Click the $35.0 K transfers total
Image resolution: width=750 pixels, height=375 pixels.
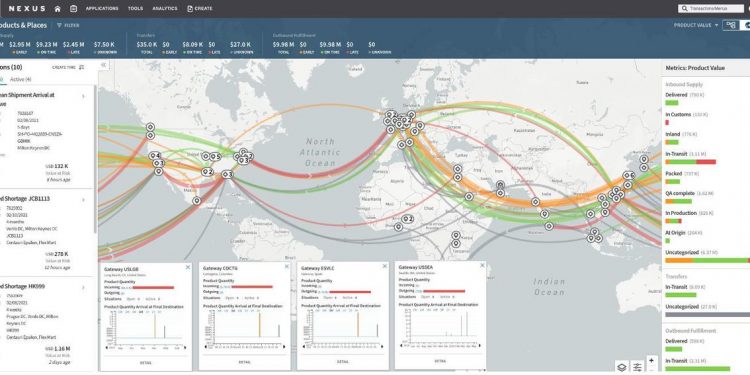[x=146, y=44]
